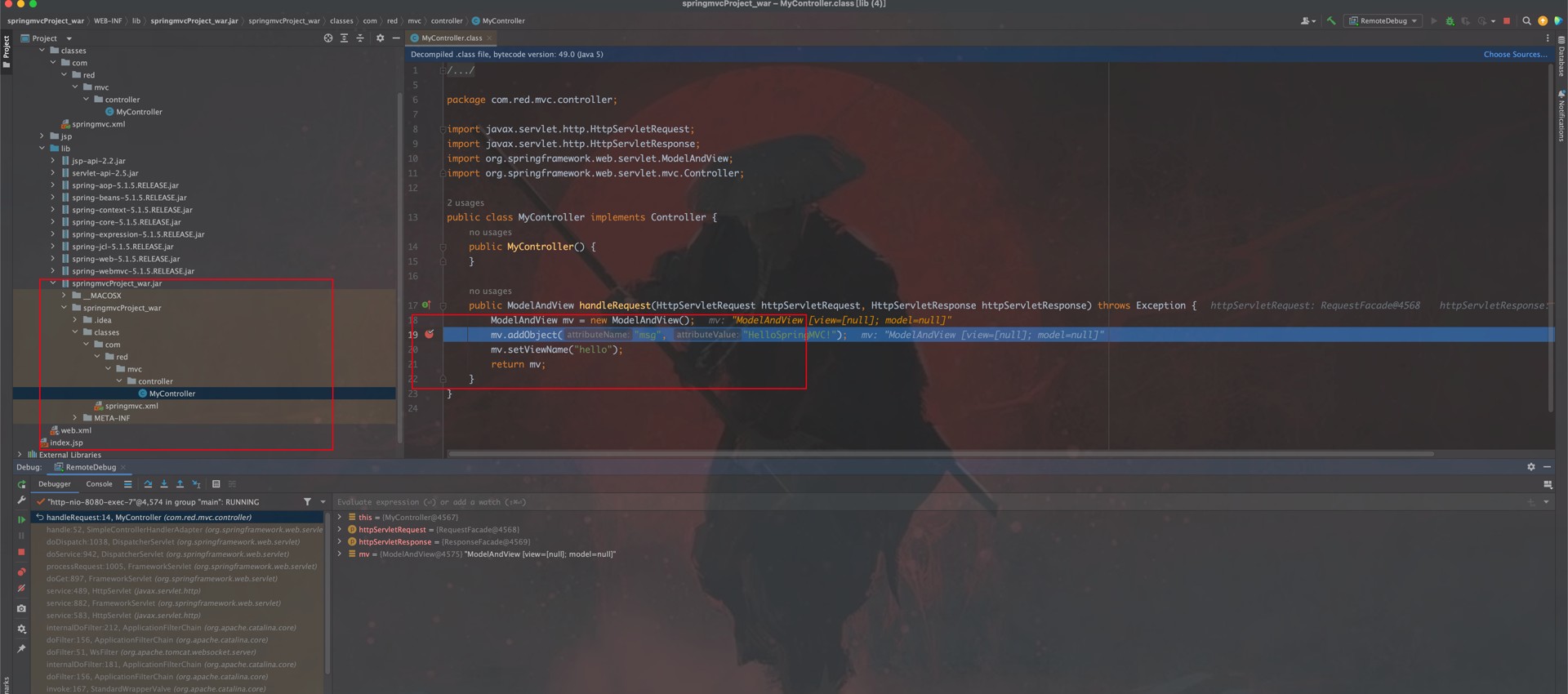The height and width of the screenshot is (694, 1568).
Task: Toggle the Database tool window stripe button
Action: [x=1561, y=57]
